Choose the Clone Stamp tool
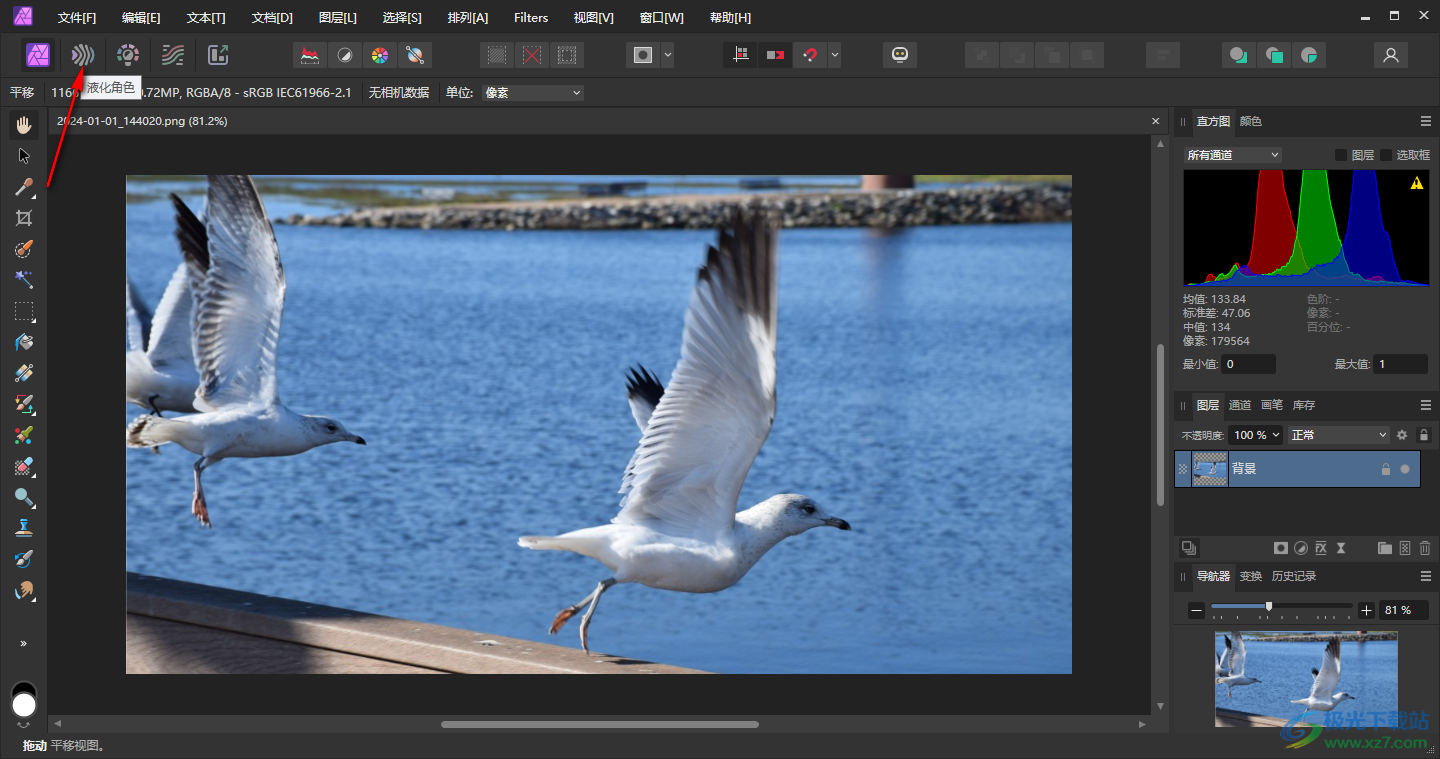The height and width of the screenshot is (759, 1440). coord(24,528)
